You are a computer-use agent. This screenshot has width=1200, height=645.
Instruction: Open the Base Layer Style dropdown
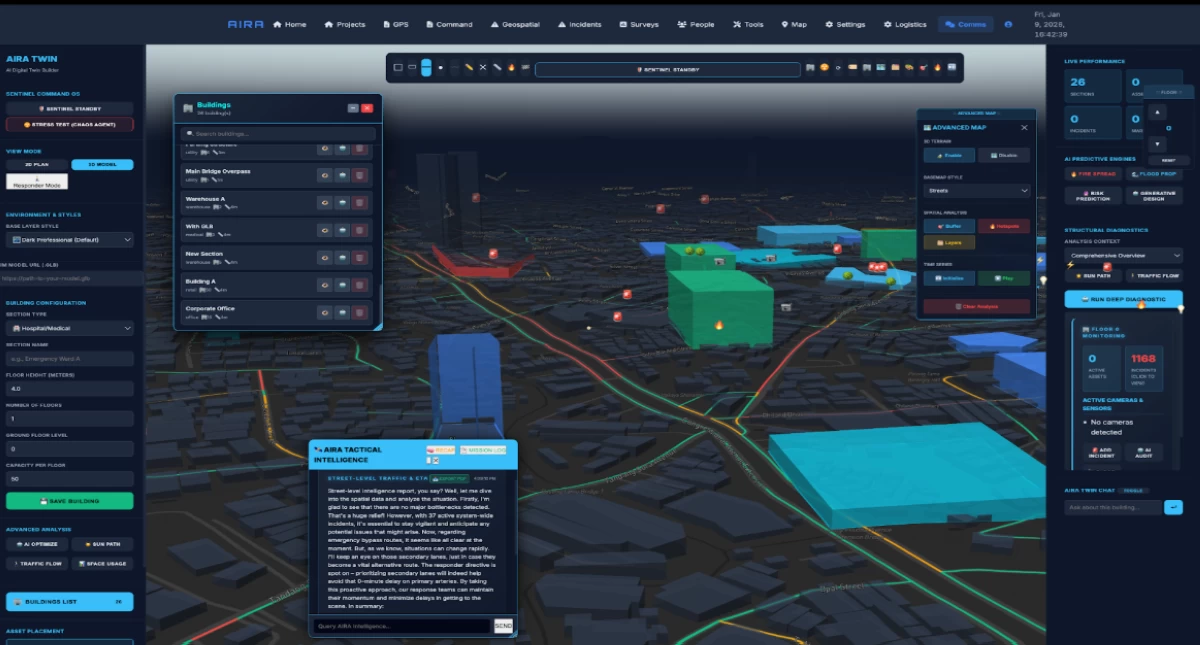(69, 240)
